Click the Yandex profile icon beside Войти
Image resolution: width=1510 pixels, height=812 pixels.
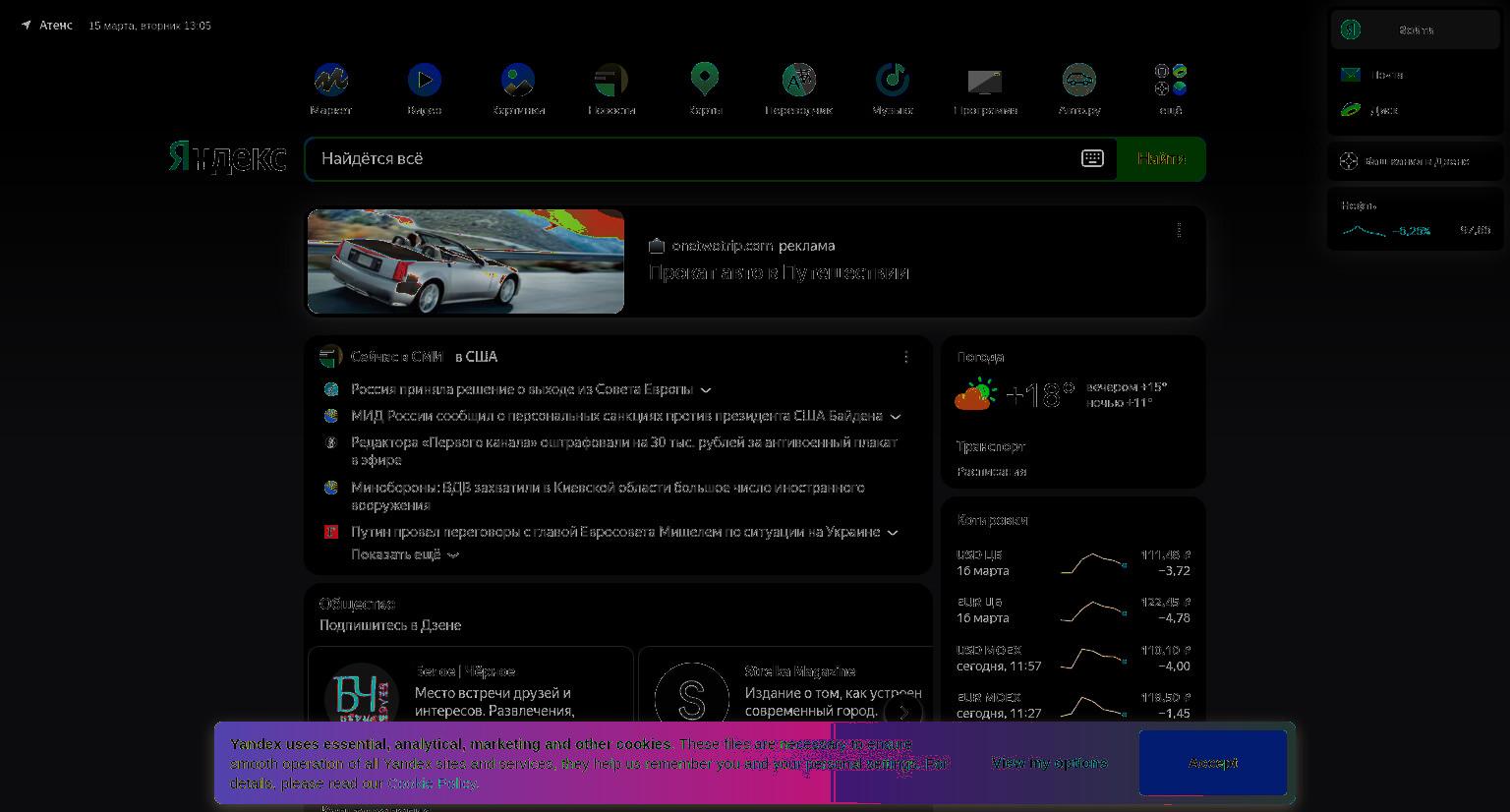(x=1351, y=29)
